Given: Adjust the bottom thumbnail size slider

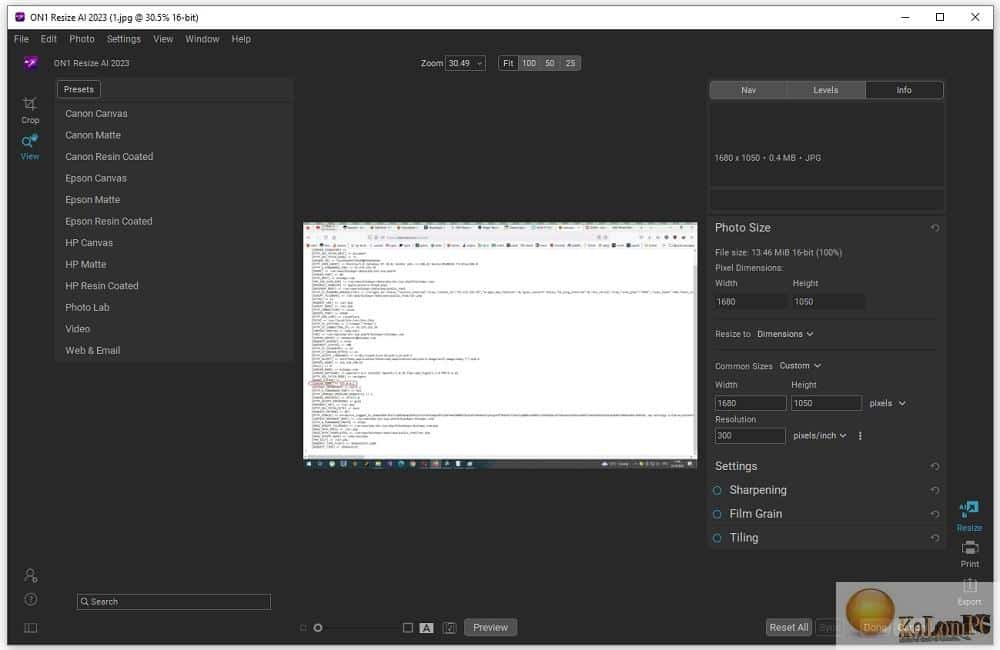Looking at the screenshot, I should pyautogui.click(x=318, y=628).
